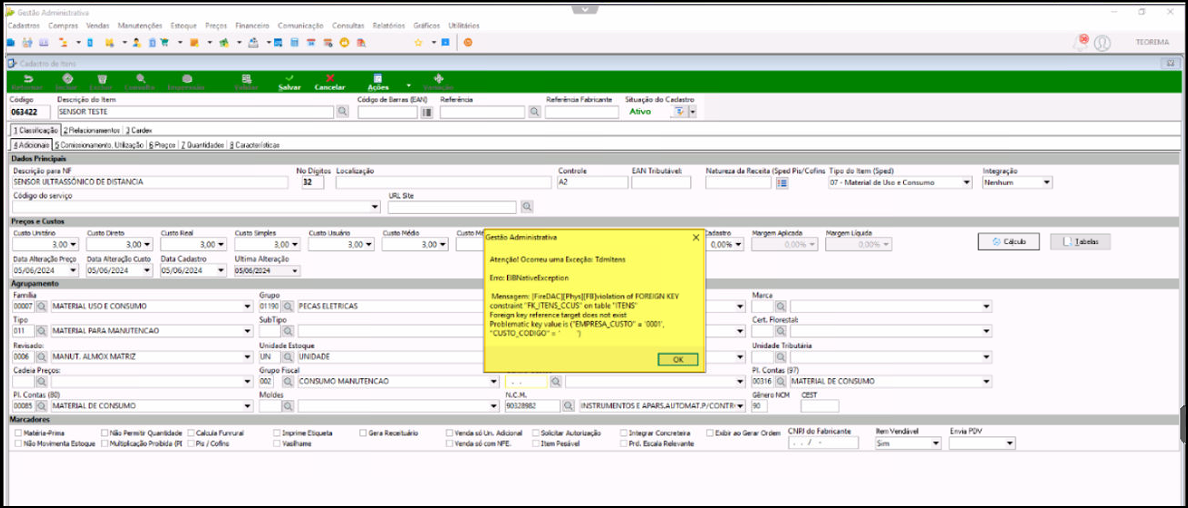Enable the Imprime Etiqueta checkbox
This screenshot has width=1188, height=508.
click(277, 433)
